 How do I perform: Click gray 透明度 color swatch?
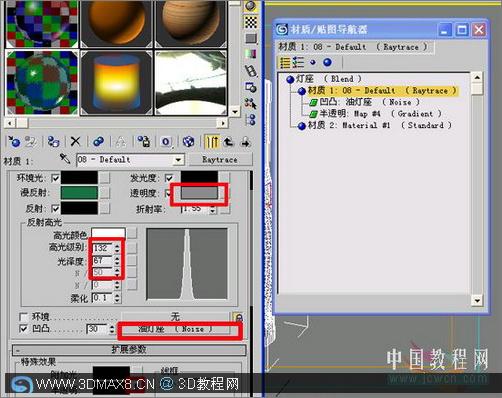[199, 193]
